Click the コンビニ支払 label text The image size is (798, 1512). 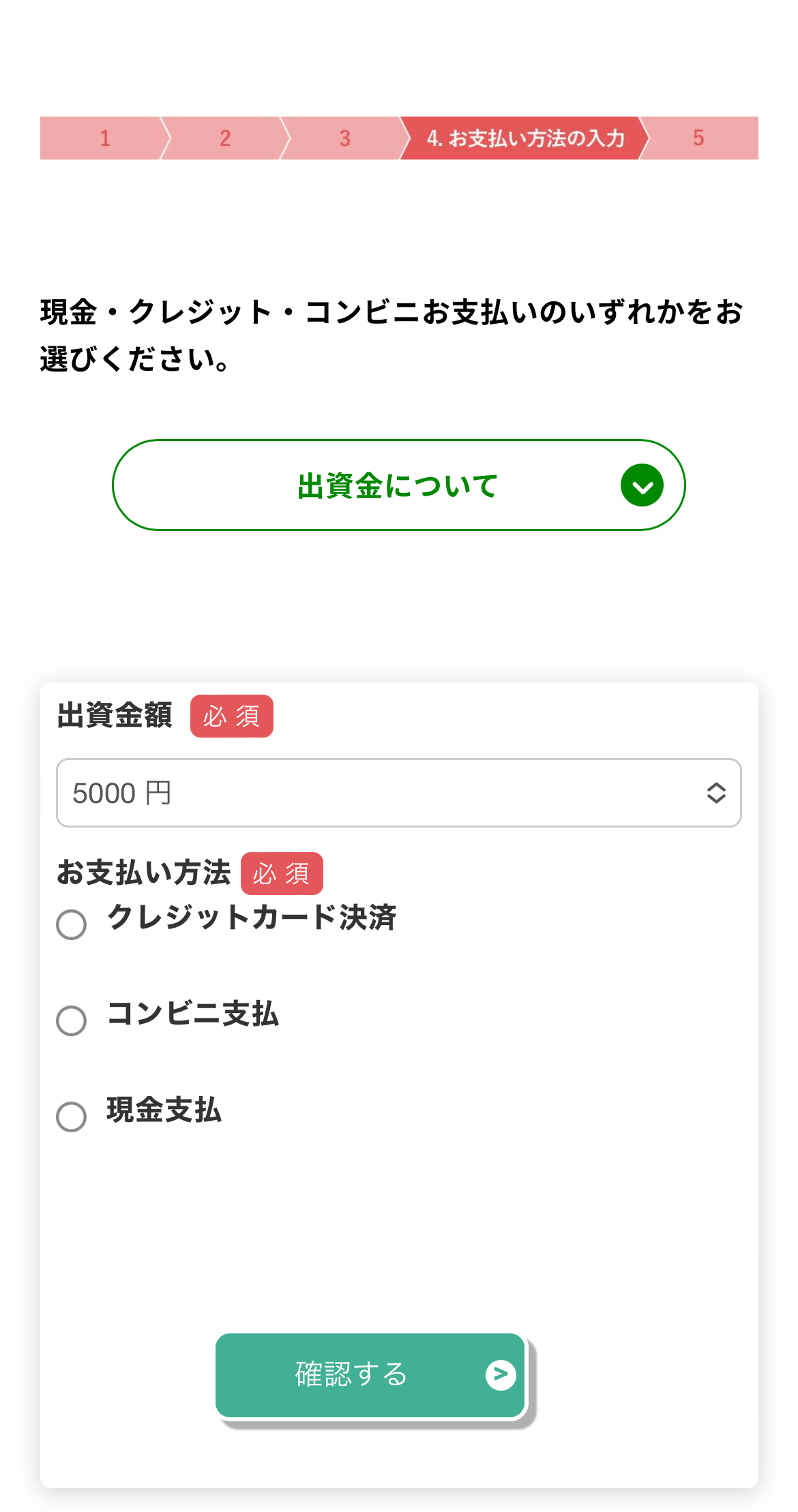click(193, 1014)
